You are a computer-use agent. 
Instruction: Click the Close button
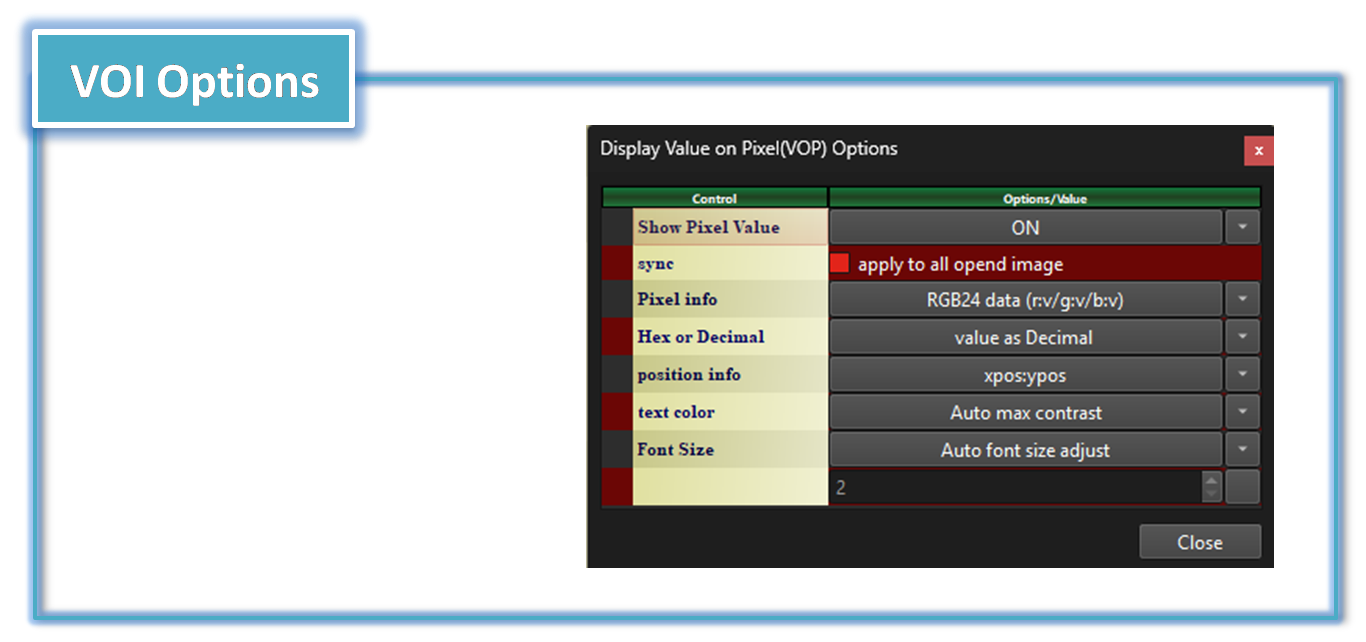coord(1200,542)
